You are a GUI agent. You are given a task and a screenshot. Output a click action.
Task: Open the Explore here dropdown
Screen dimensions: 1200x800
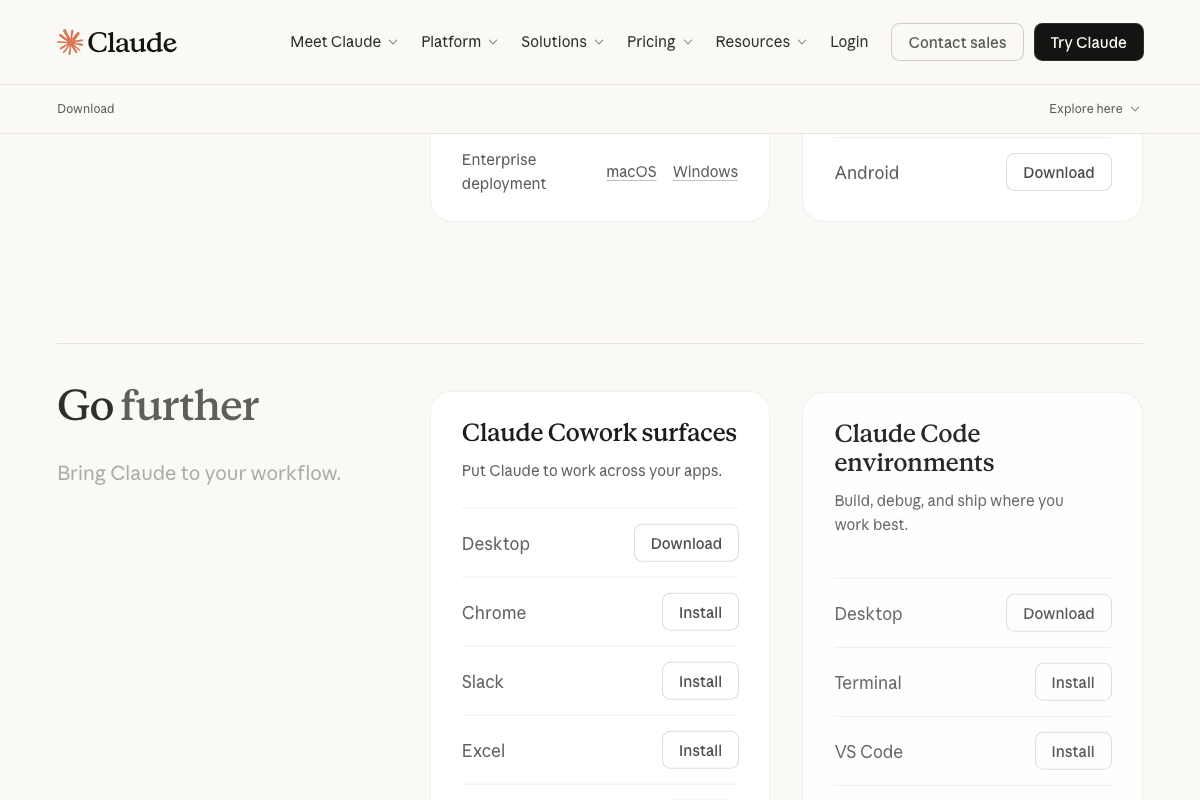coord(1094,109)
